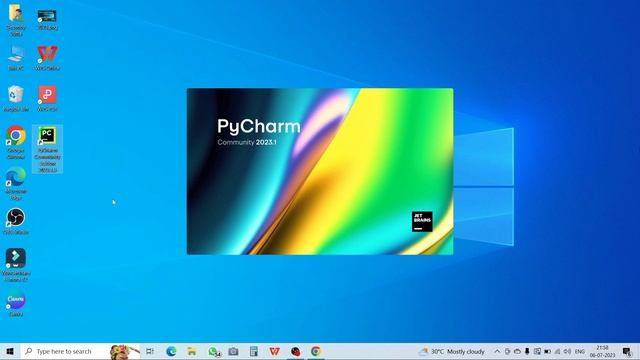Open the user folder on the desktop
Viewport: 640px width, 360px height.
click(16, 20)
